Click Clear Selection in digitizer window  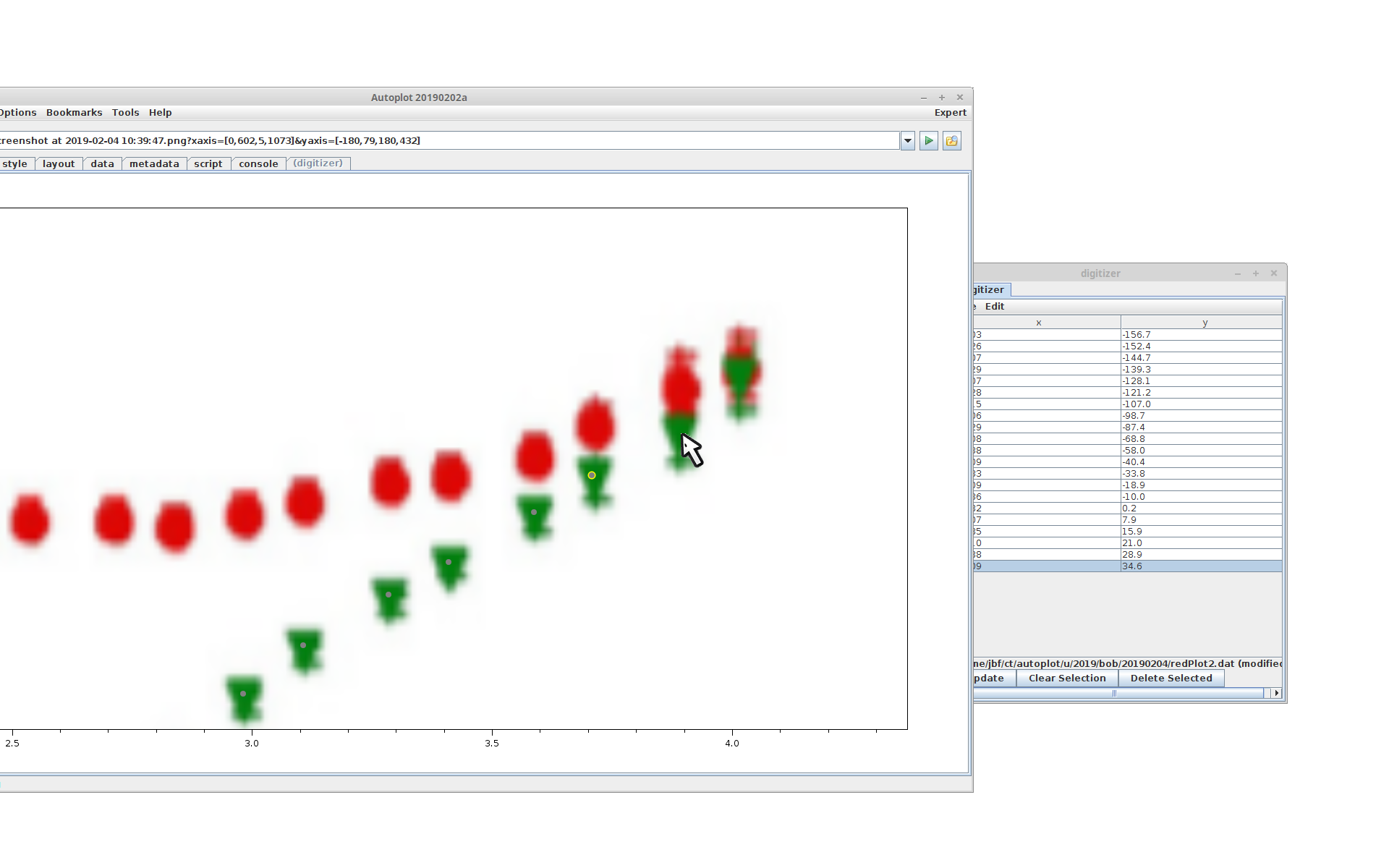pyautogui.click(x=1067, y=678)
